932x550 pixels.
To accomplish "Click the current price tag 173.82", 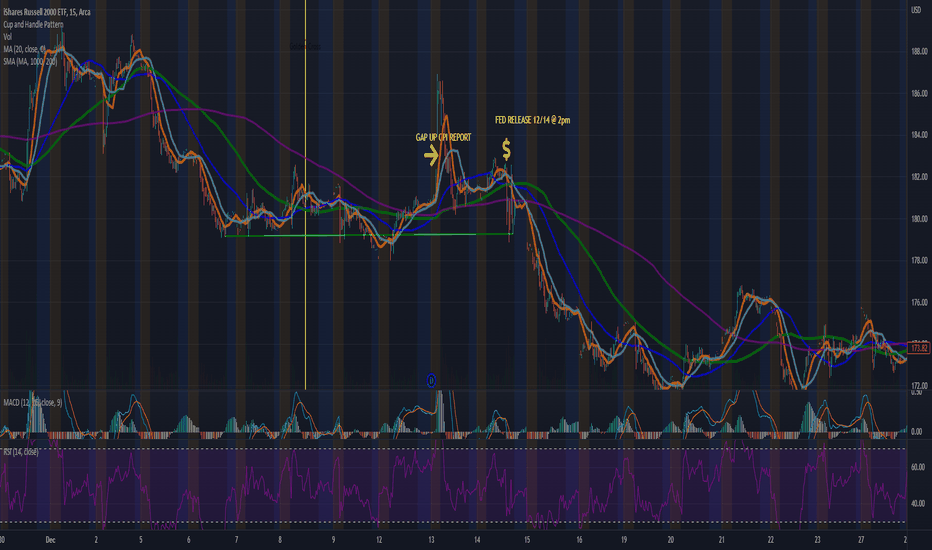I will click(919, 348).
